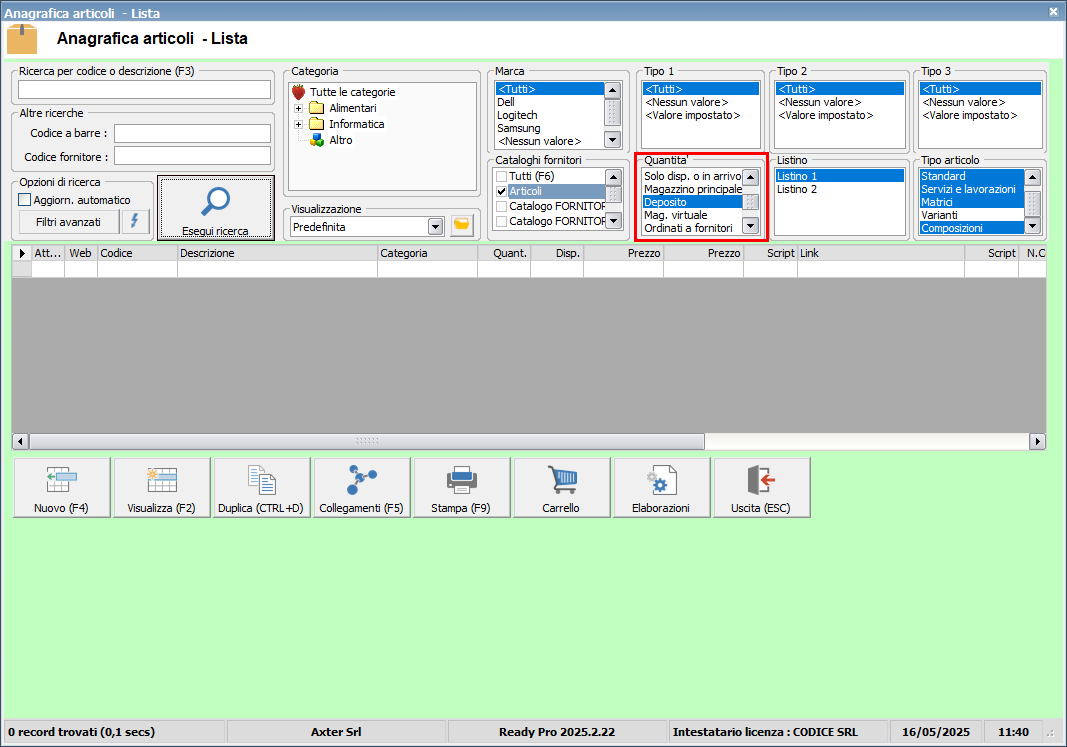Click Marca list scroll down arrow

pos(612,140)
